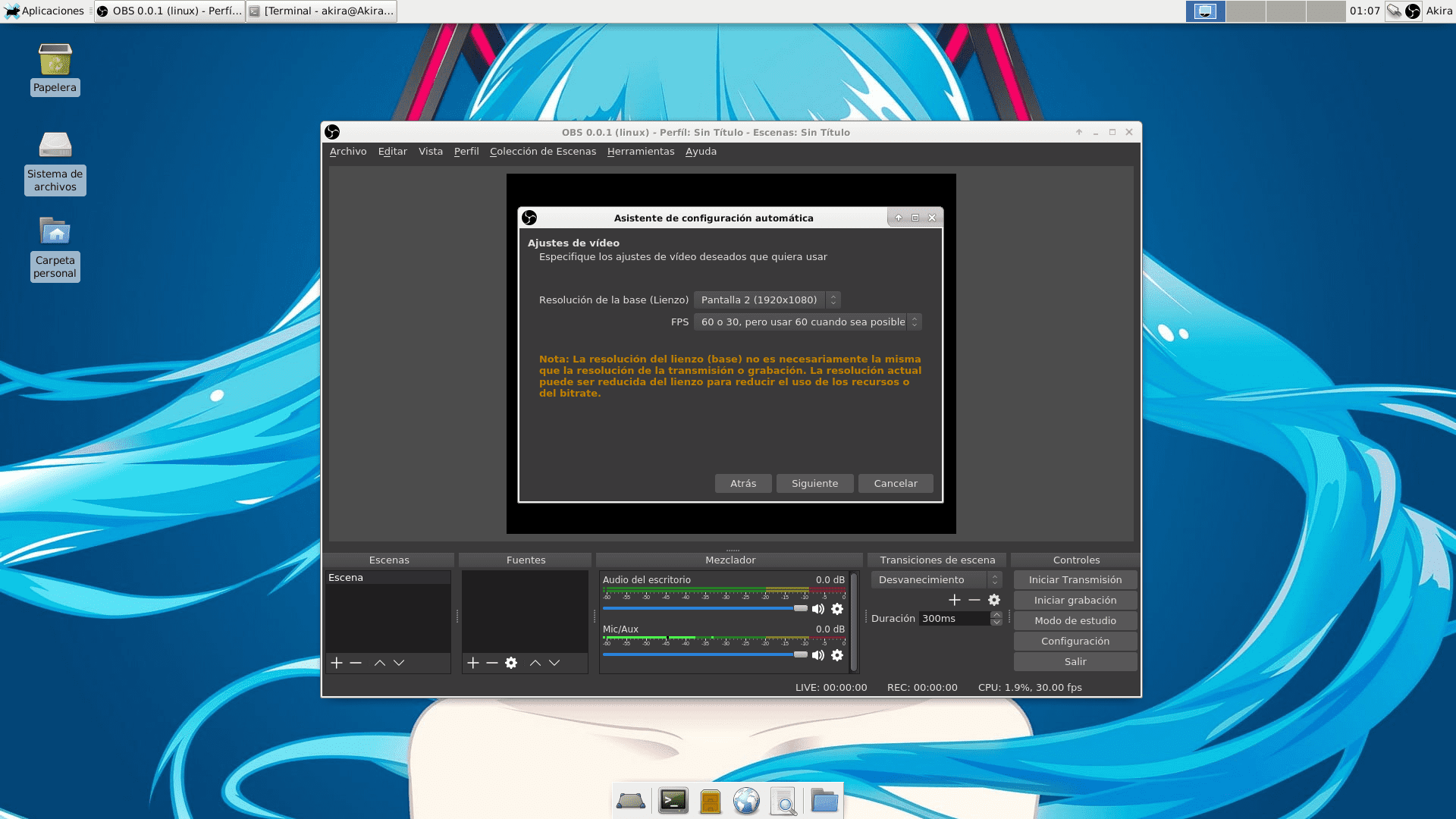This screenshot has height=819, width=1456.
Task: Open source properties gear in Fuentes panel
Action: point(511,663)
